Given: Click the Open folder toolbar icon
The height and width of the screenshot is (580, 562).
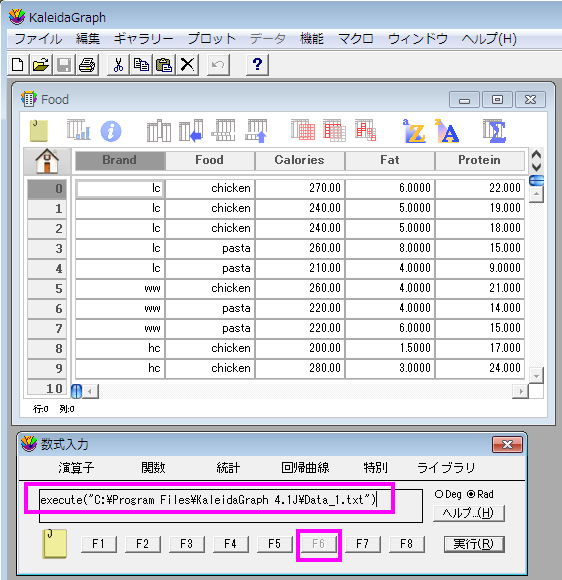Looking at the screenshot, I should [41, 65].
